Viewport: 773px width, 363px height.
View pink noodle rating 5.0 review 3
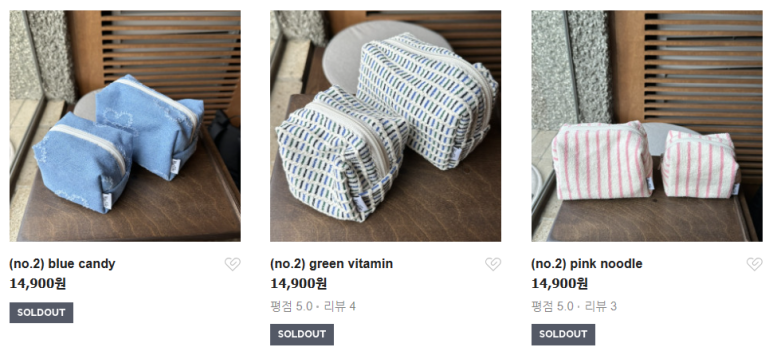(574, 307)
